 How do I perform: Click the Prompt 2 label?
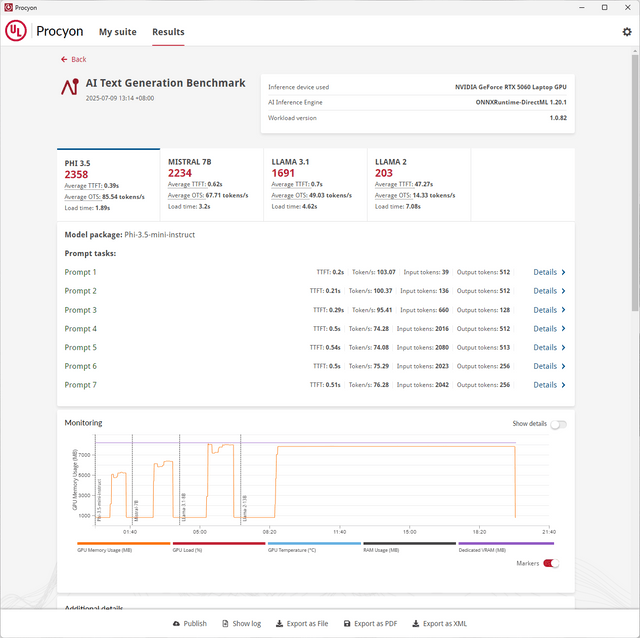click(80, 291)
